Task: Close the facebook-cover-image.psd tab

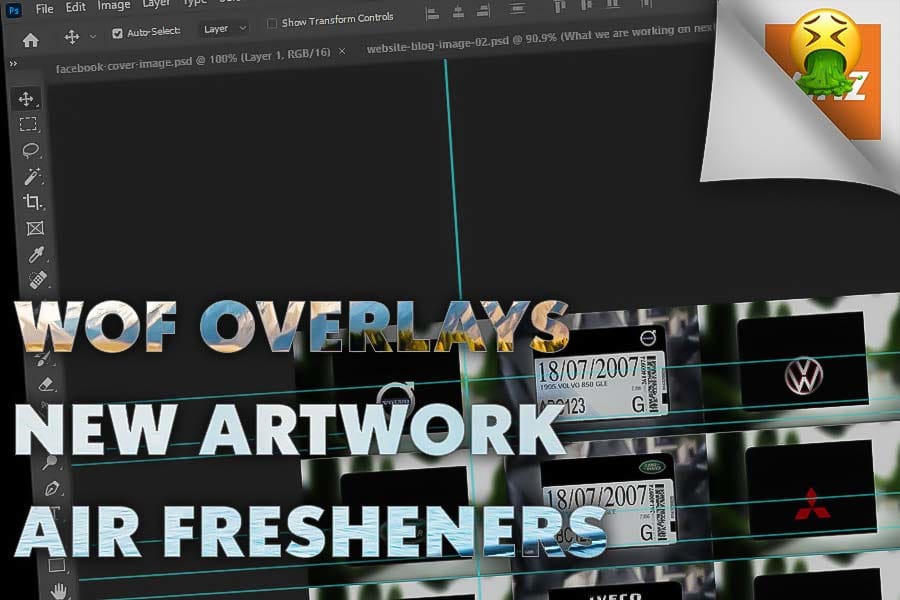Action: 342,50
